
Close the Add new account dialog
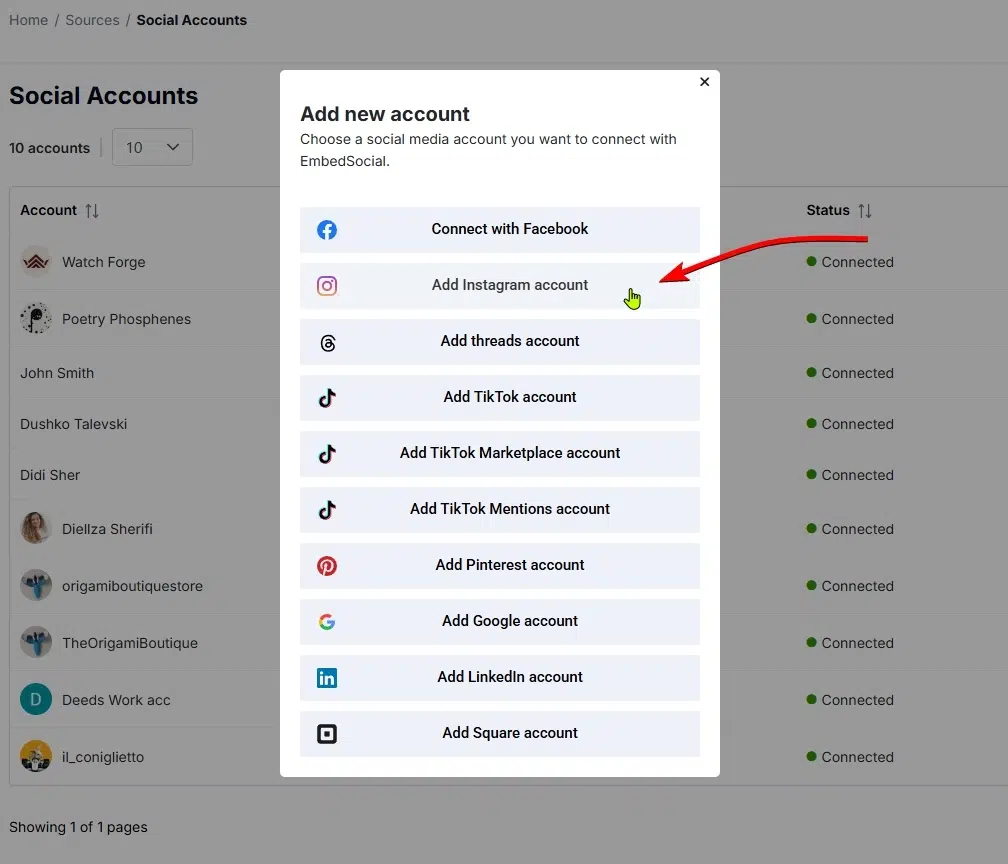pyautogui.click(x=704, y=82)
